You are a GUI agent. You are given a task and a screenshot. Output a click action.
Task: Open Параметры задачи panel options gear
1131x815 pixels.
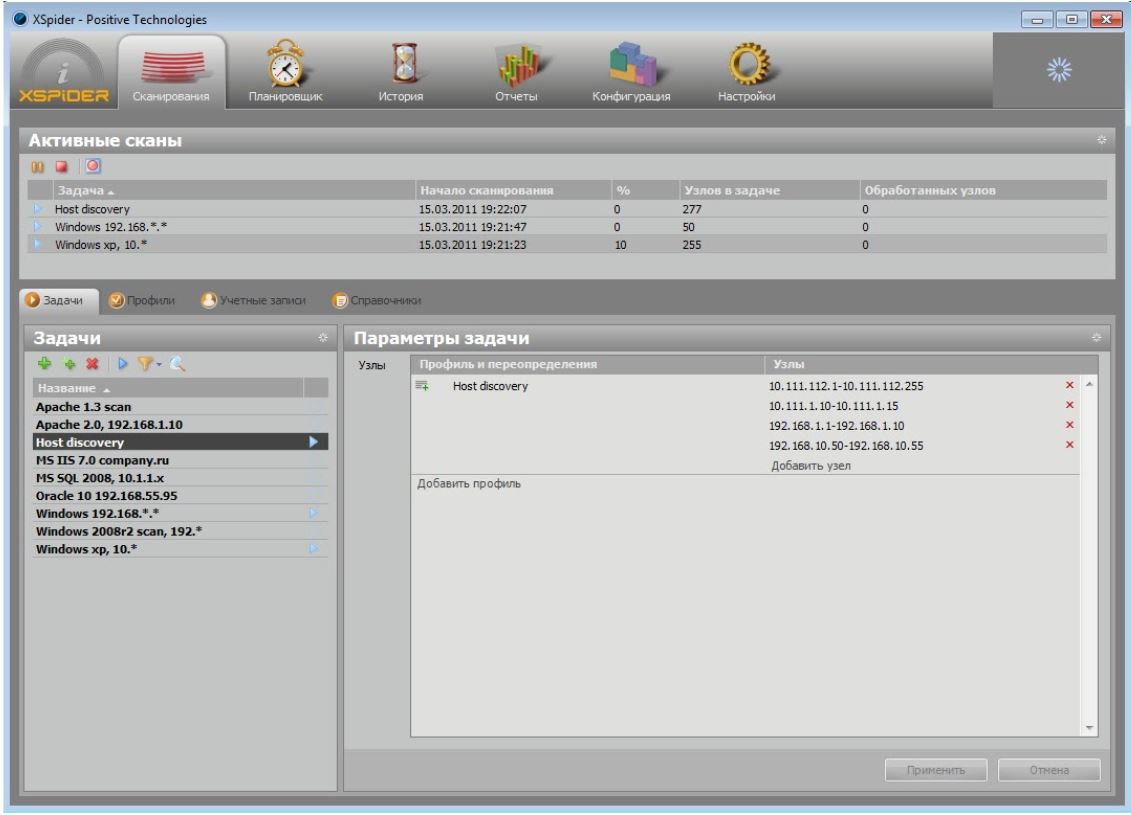pos(1096,338)
